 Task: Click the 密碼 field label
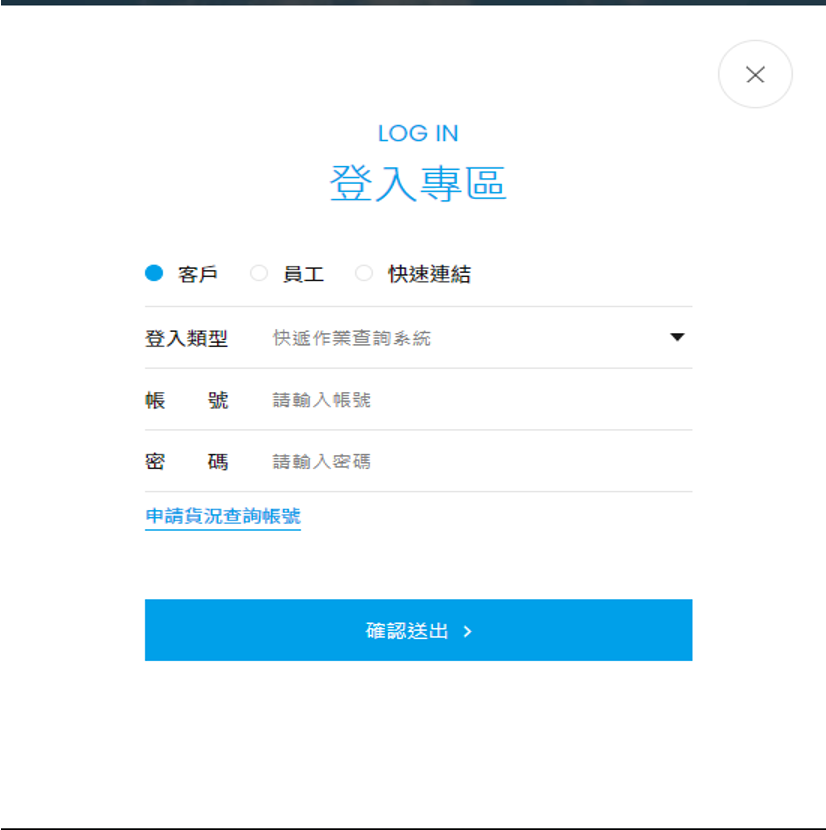186,462
